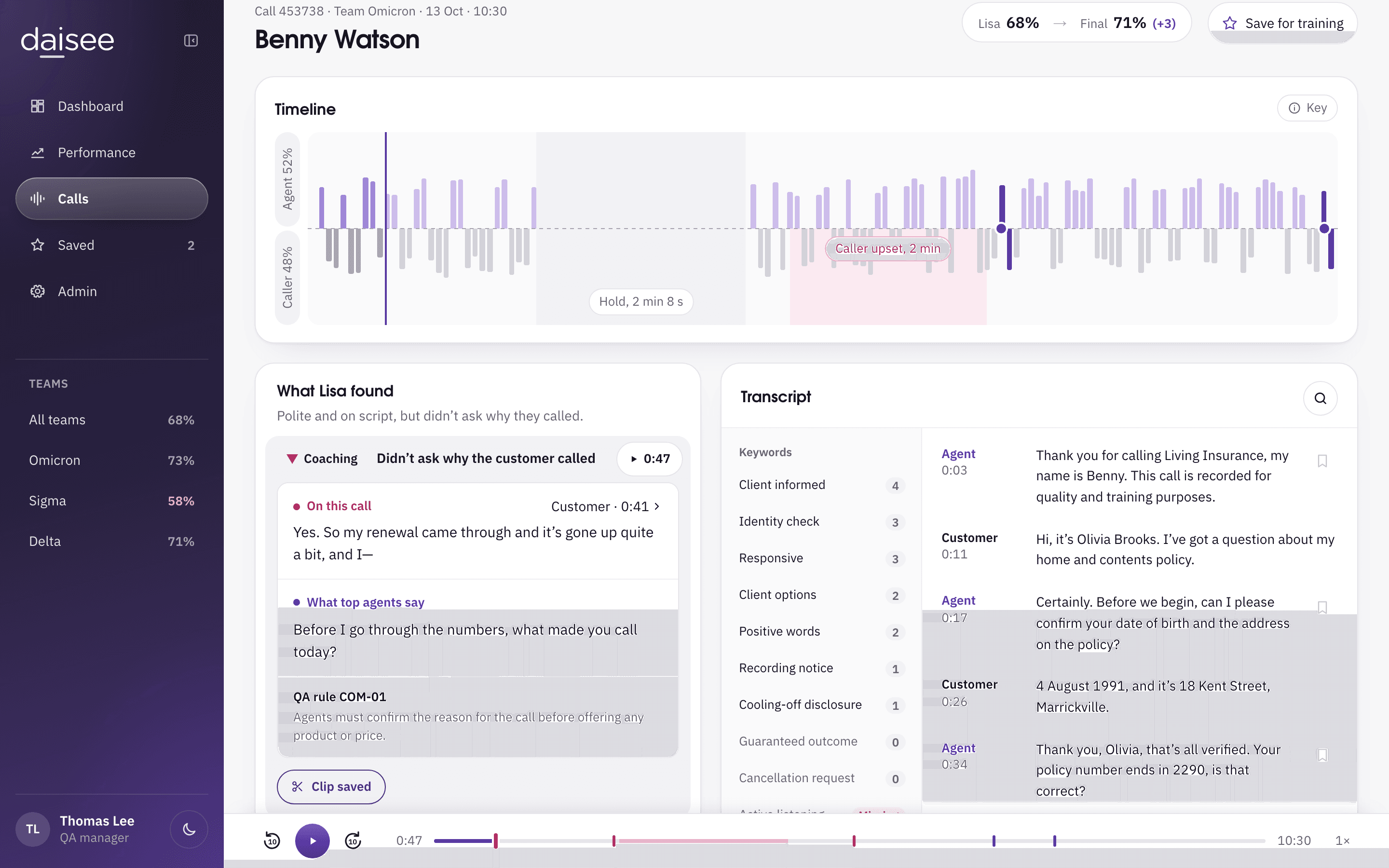
Task: Open Saved calls list
Action: point(111,245)
